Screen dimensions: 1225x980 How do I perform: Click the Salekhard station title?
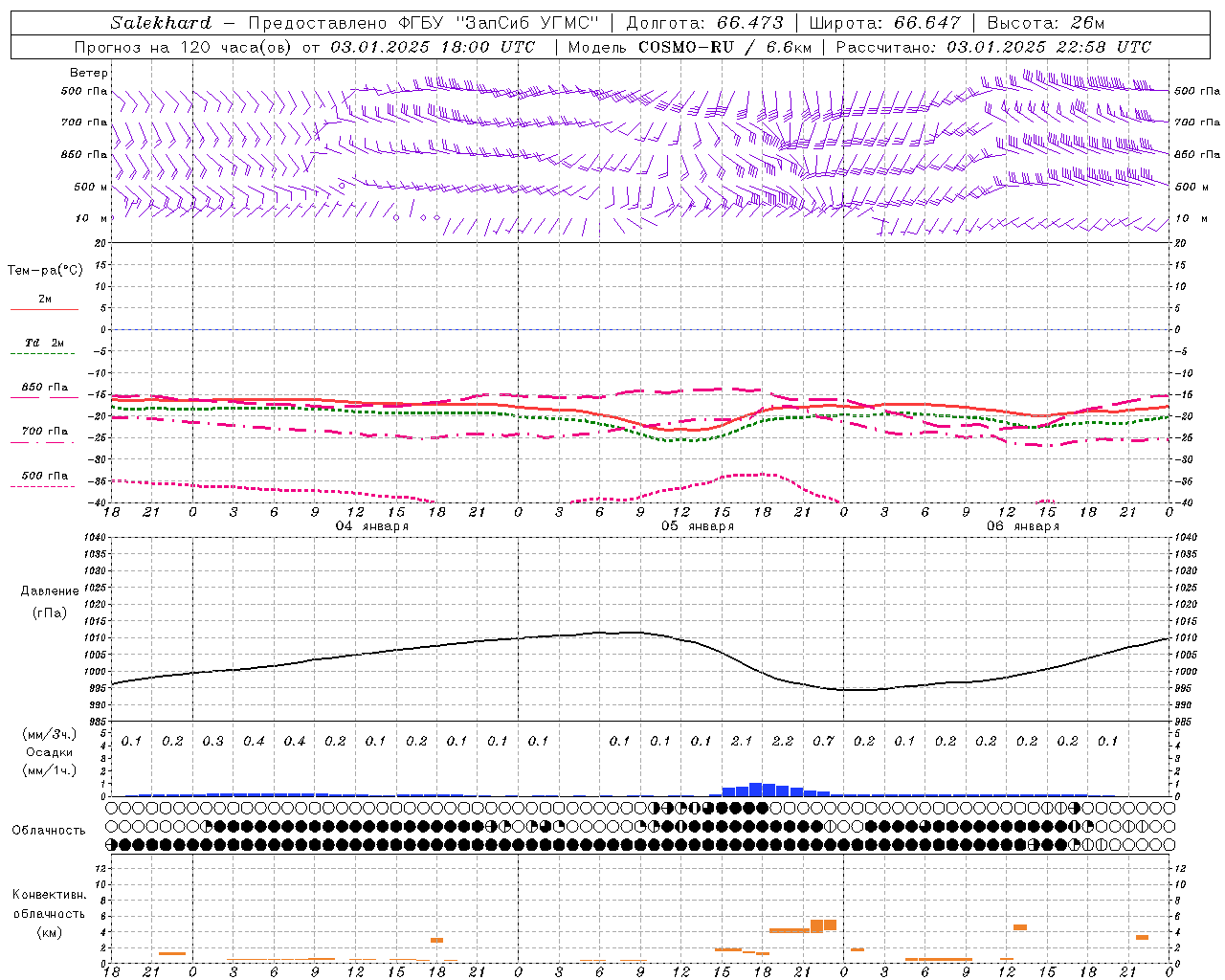pos(161,23)
